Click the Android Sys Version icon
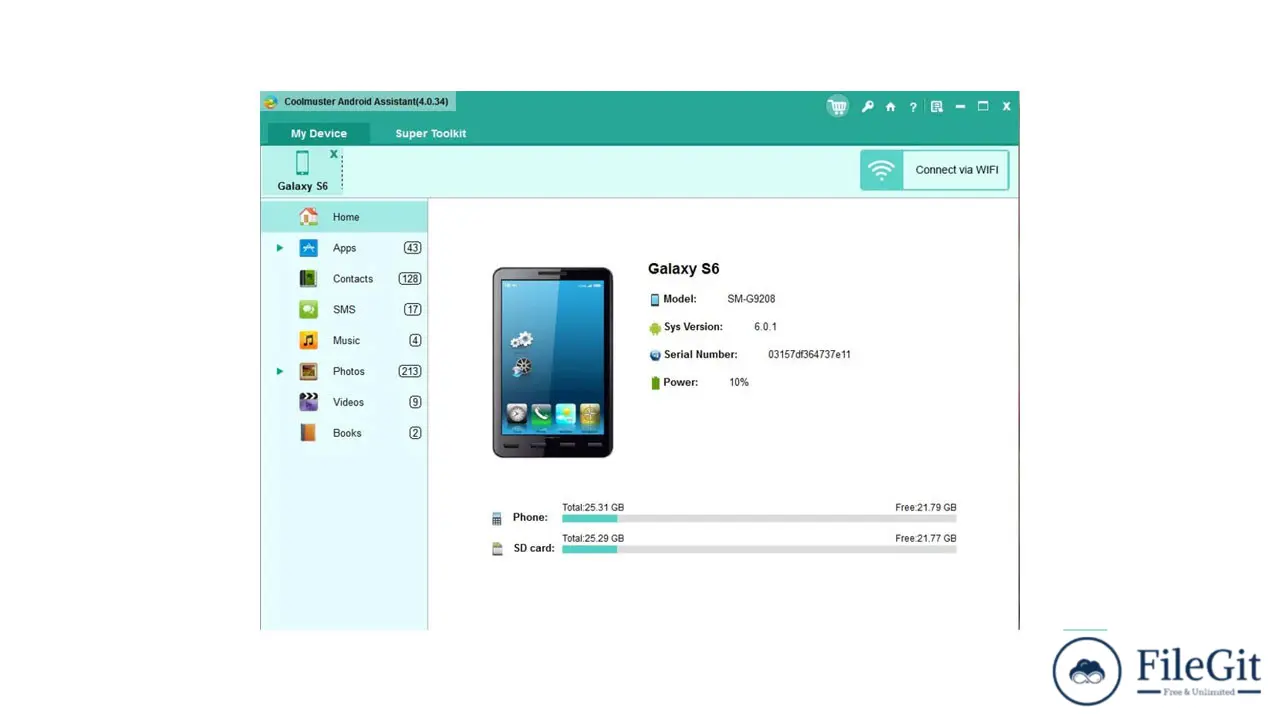Screen dimensions: 1280x720 click(655, 327)
